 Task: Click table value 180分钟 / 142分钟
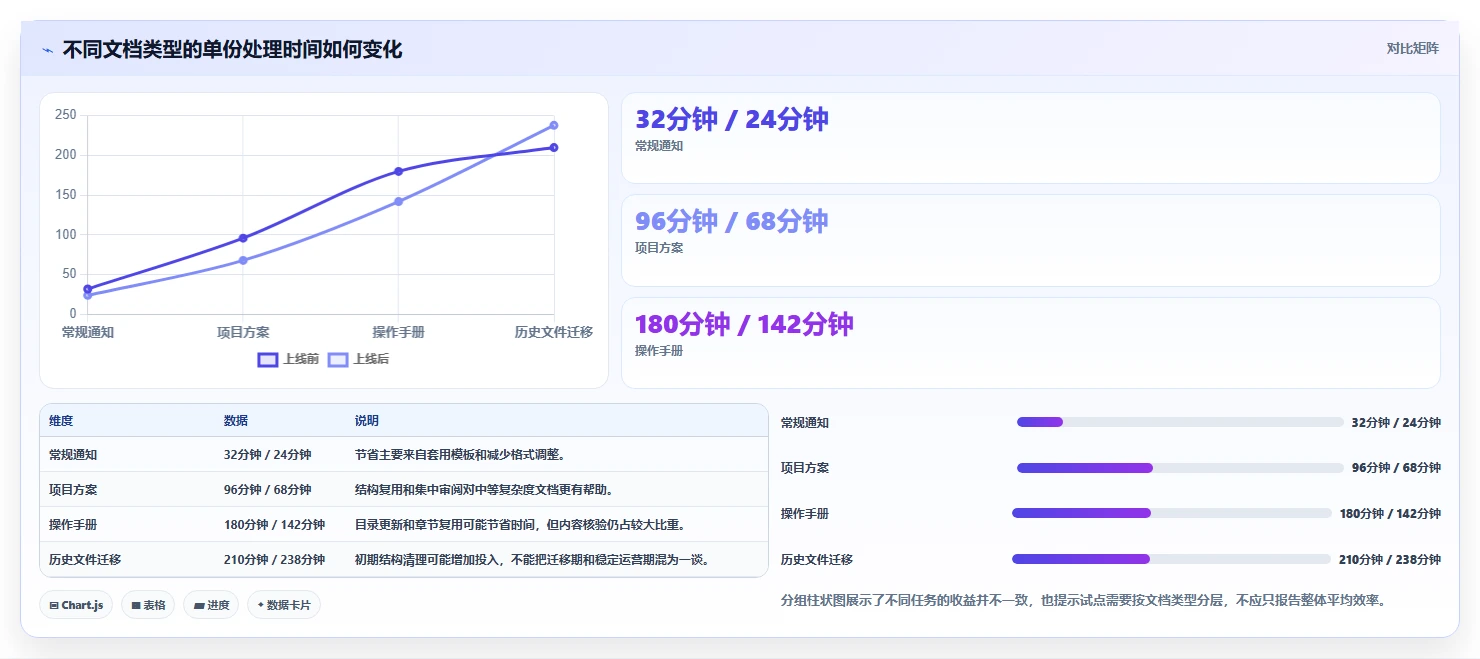[x=274, y=525]
